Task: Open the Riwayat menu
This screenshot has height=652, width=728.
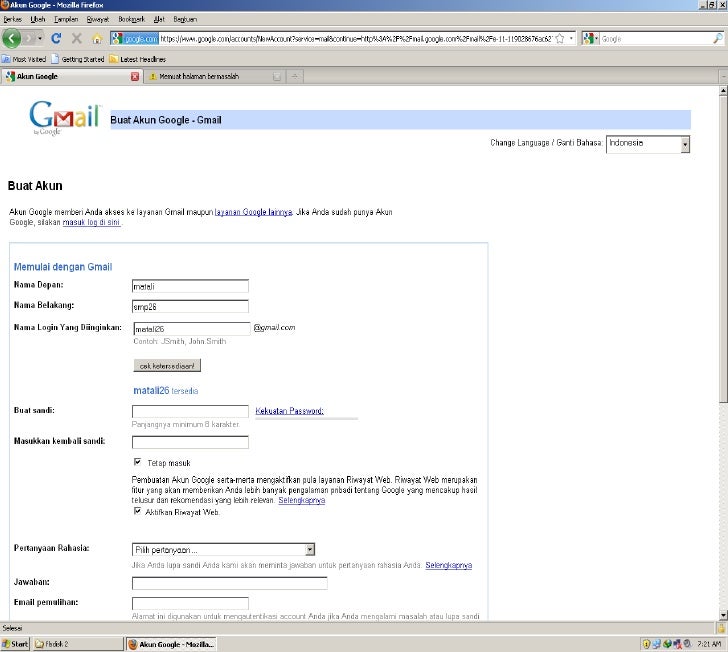Action: pyautogui.click(x=98, y=19)
